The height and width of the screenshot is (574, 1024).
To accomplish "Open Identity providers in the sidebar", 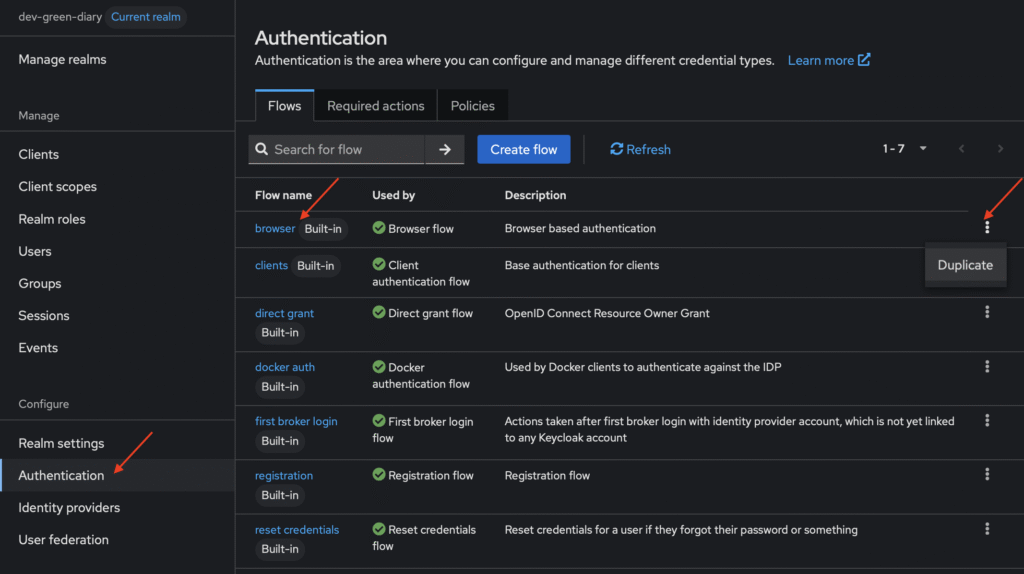I will [69, 507].
